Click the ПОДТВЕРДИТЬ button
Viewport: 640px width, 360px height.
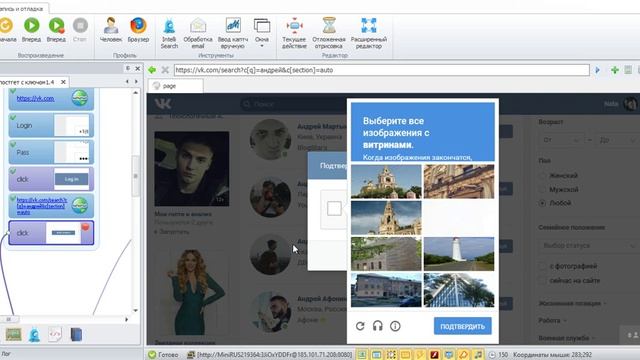[x=462, y=327]
